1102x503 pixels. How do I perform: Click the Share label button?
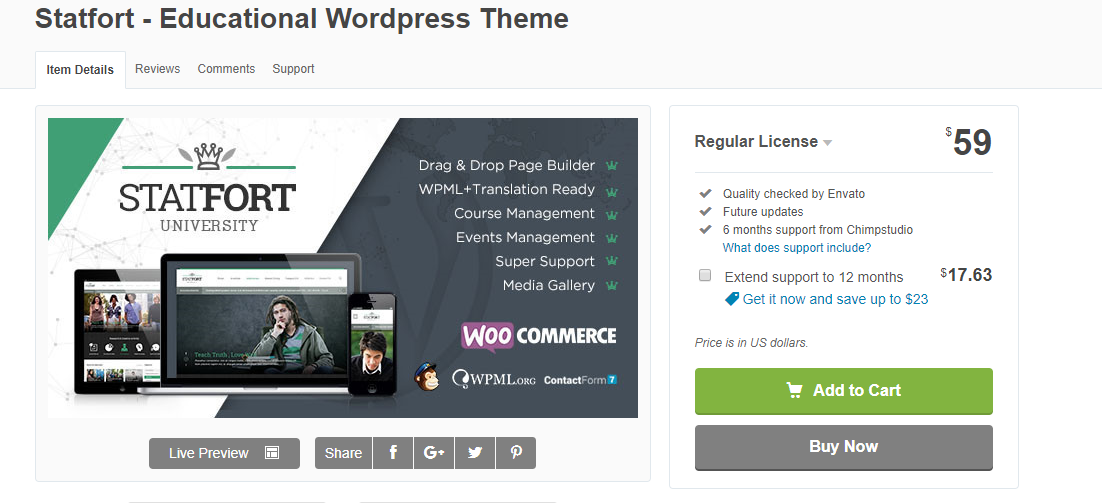pos(343,453)
